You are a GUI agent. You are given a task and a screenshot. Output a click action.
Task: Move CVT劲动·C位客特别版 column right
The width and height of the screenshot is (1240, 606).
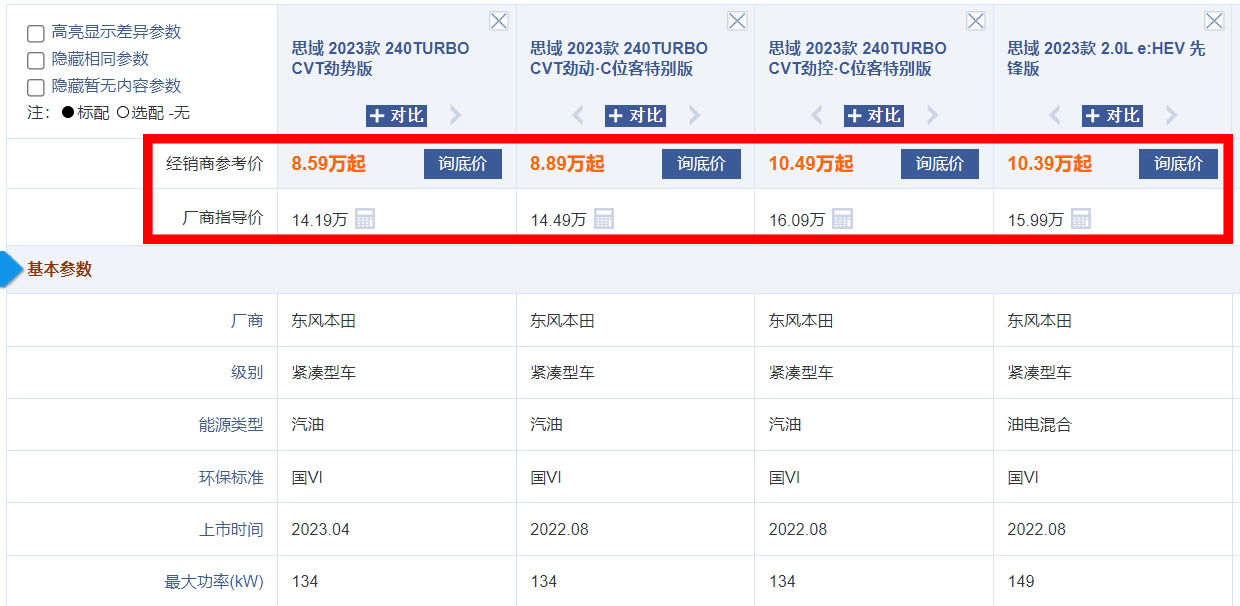pos(695,116)
